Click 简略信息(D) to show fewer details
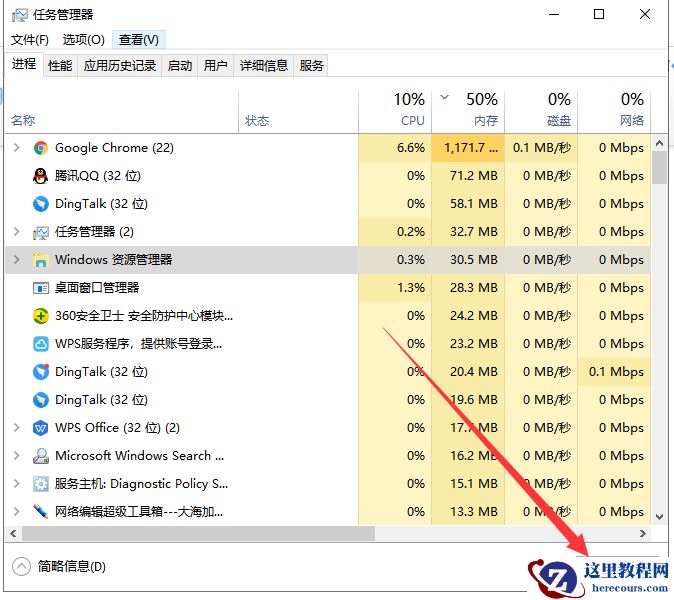 (x=72, y=566)
